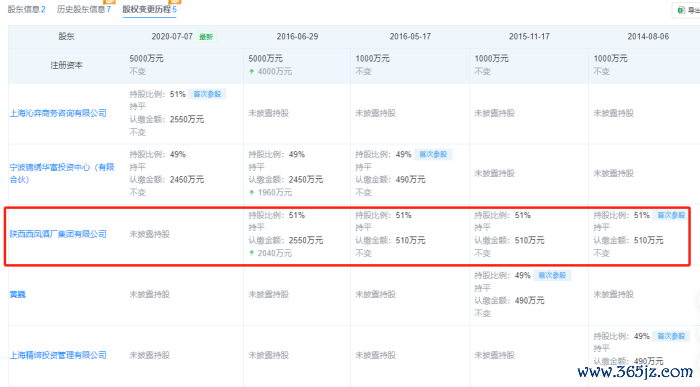Click the green up arrow beside 2040万元
This screenshot has width=700, height=387.
(252, 253)
